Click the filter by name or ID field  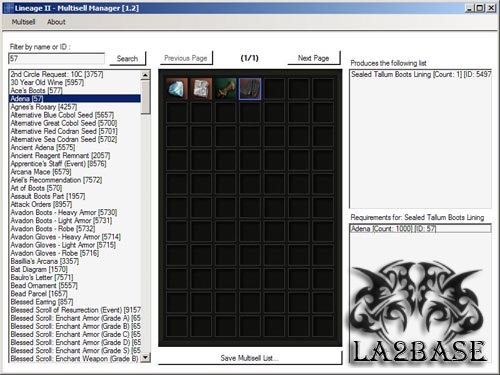pyautogui.click(x=57, y=59)
